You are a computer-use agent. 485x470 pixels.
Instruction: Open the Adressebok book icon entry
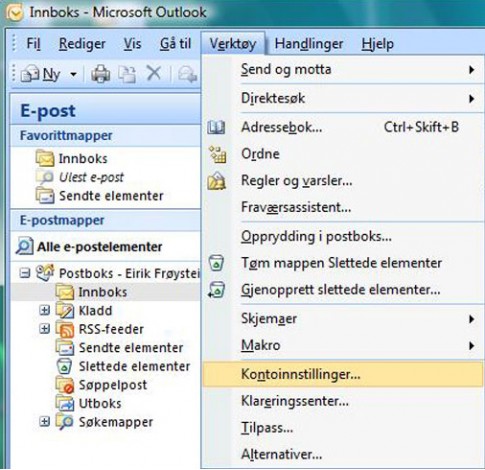click(x=216, y=127)
